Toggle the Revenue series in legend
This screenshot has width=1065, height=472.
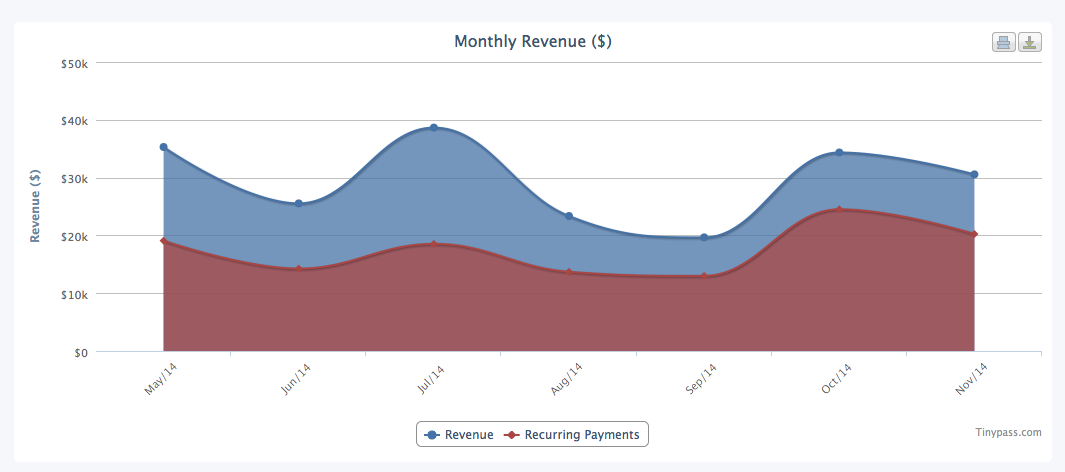[x=460, y=435]
